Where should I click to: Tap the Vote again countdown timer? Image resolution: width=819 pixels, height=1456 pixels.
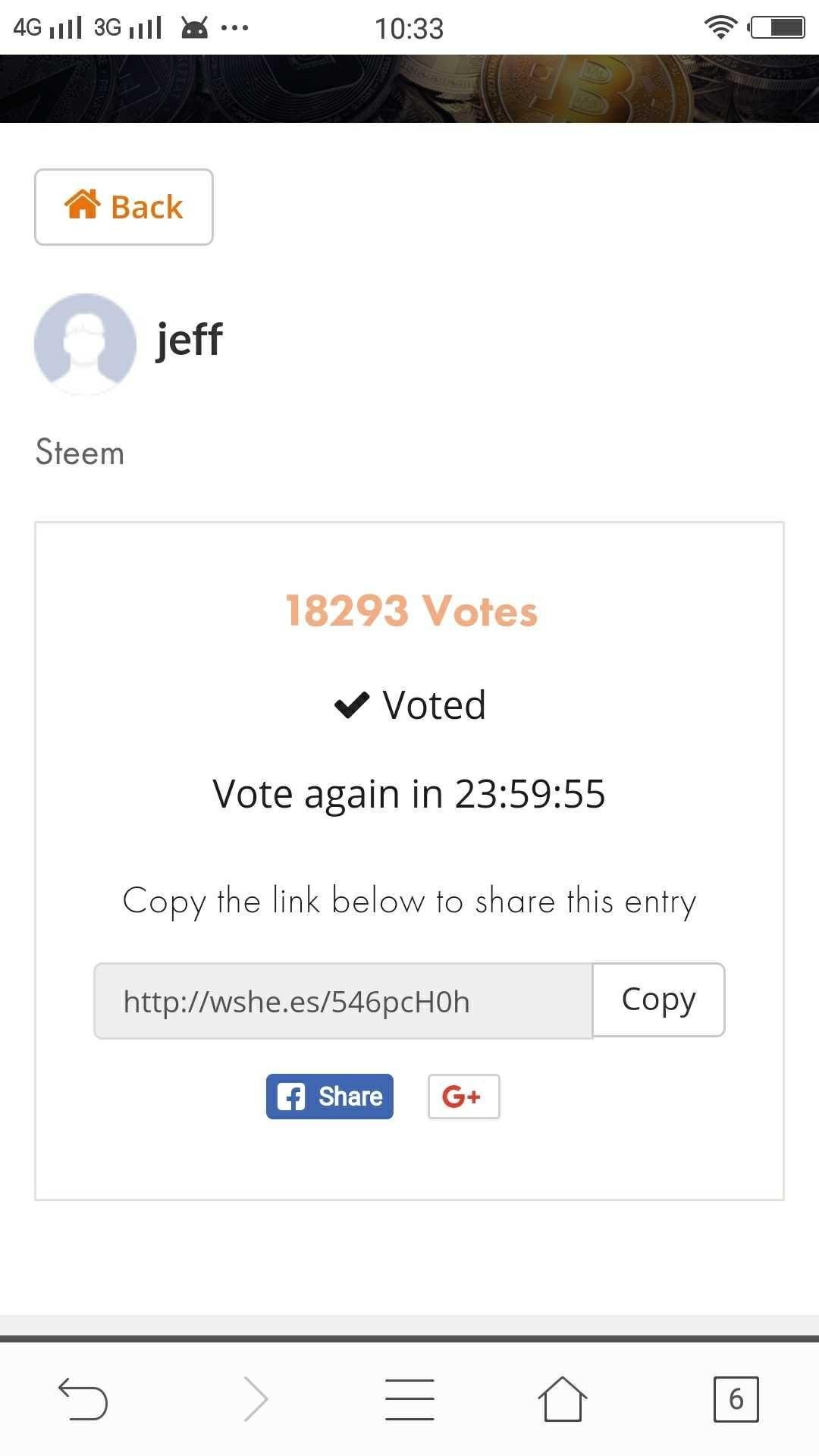pyautogui.click(x=409, y=794)
